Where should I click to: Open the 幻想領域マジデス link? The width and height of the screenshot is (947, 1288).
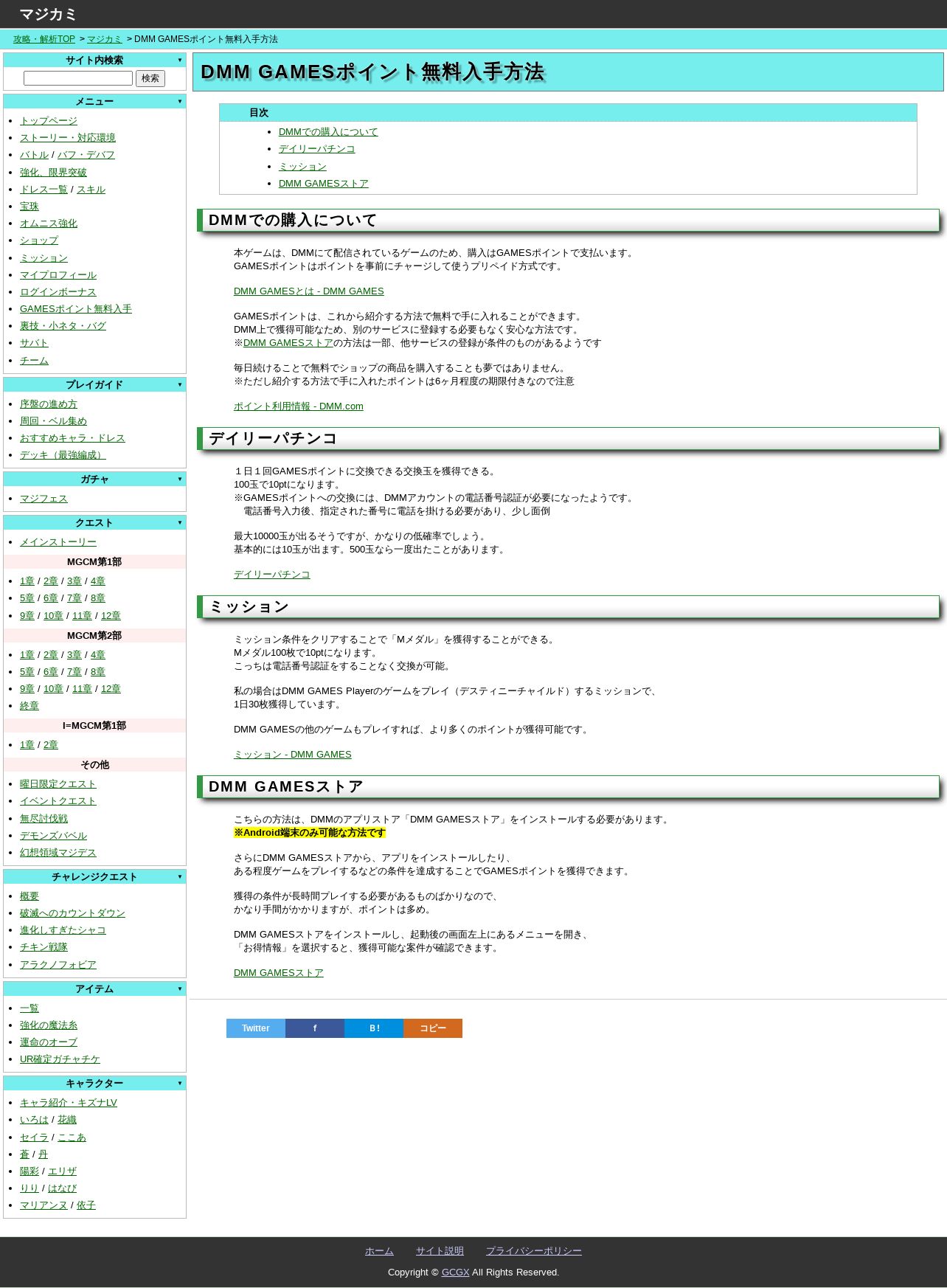[58, 853]
